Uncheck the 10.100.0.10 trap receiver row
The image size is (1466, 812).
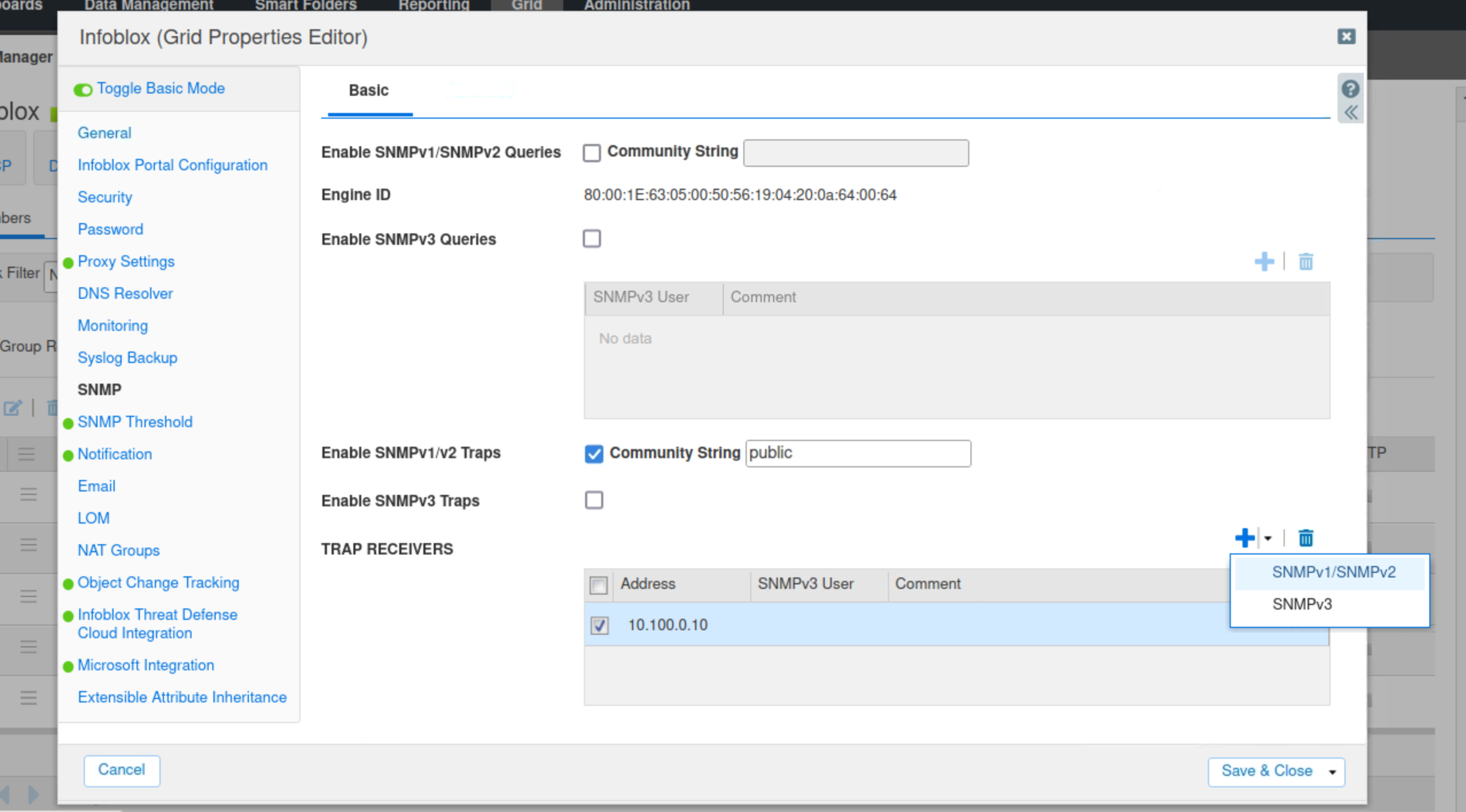(599, 625)
